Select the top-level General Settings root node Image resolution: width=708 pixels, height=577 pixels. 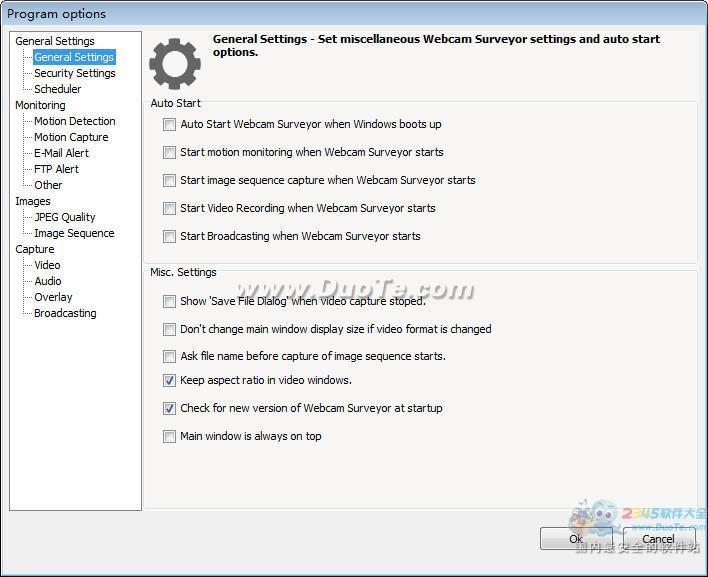click(x=55, y=41)
